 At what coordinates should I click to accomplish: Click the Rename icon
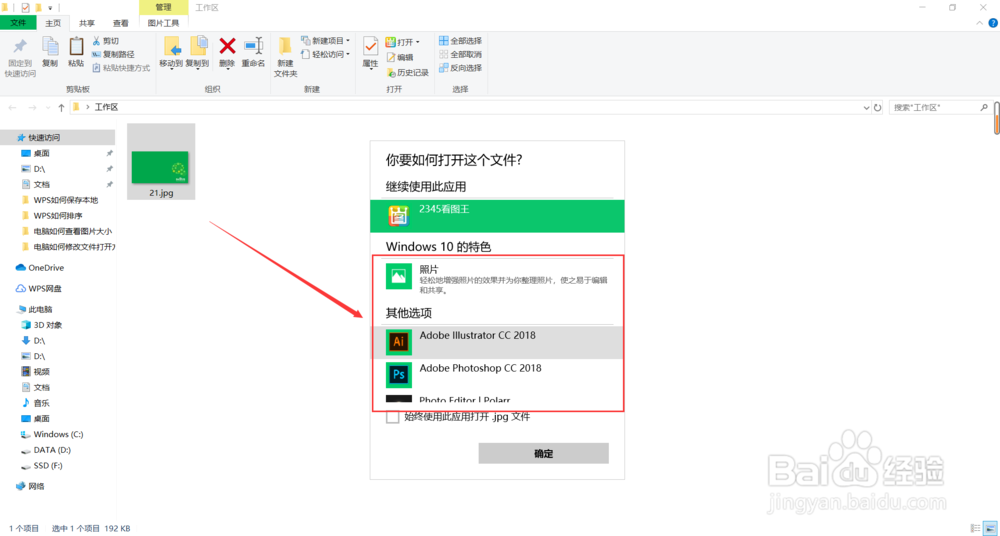coord(253,46)
